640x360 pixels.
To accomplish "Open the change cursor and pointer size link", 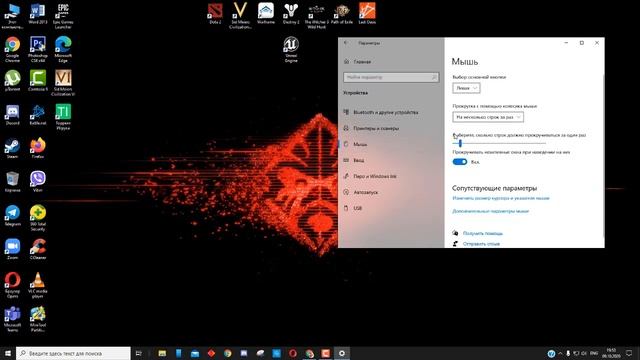I will click(x=501, y=198).
